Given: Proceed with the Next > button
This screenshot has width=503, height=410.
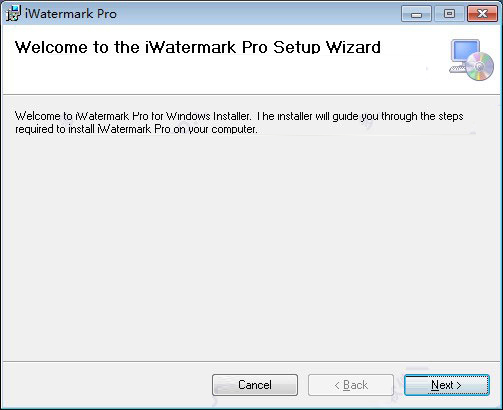Looking at the screenshot, I should coord(447,385).
